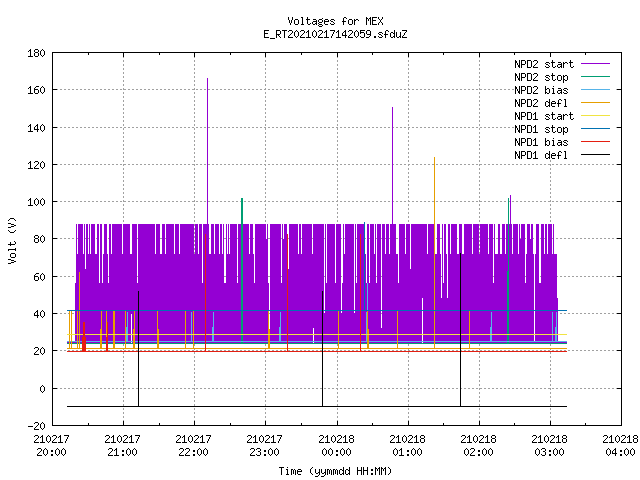Click the "NPD1 stop" legend label
This screenshot has height=480, width=640.
point(541,129)
